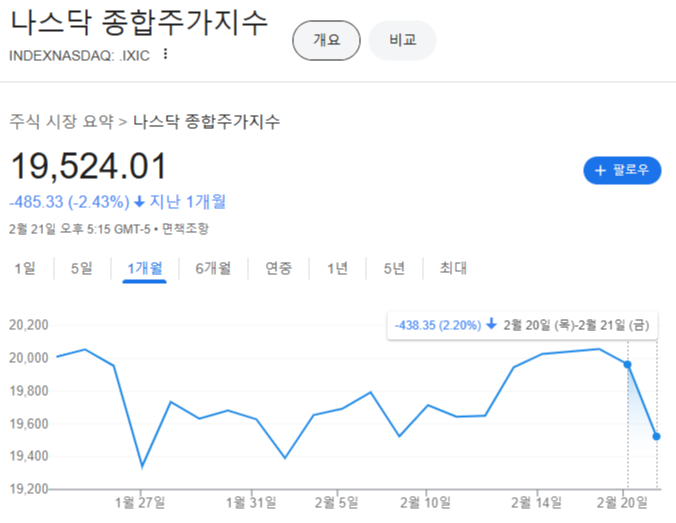
Task: Switch to the 비교 compare tab
Action: 402,41
